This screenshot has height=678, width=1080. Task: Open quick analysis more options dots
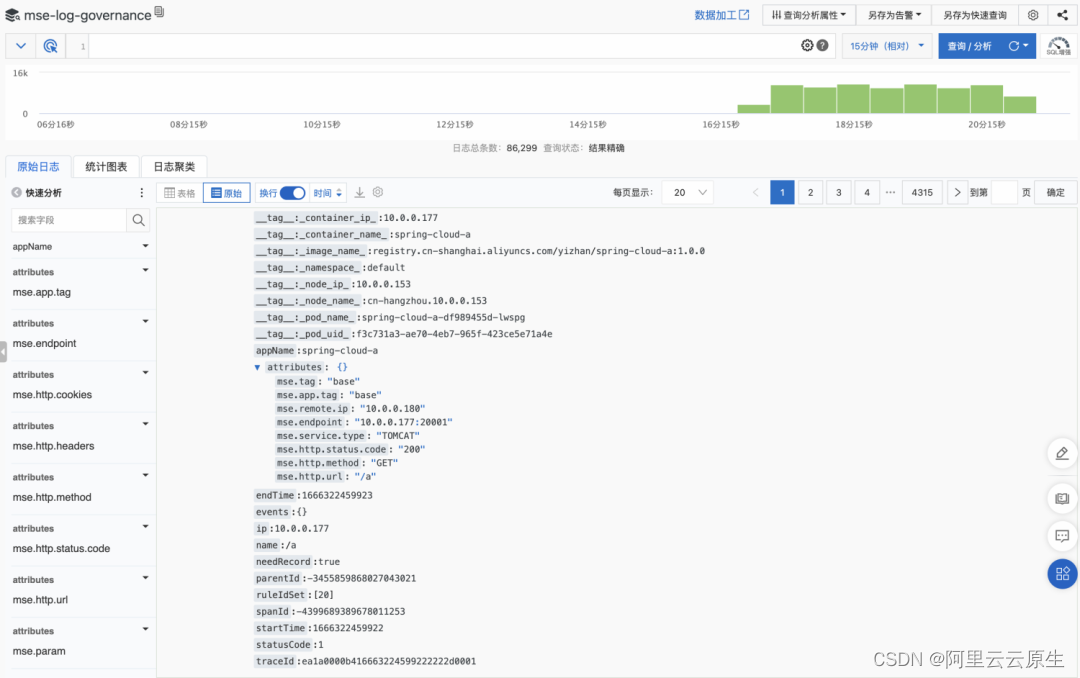[x=141, y=193]
